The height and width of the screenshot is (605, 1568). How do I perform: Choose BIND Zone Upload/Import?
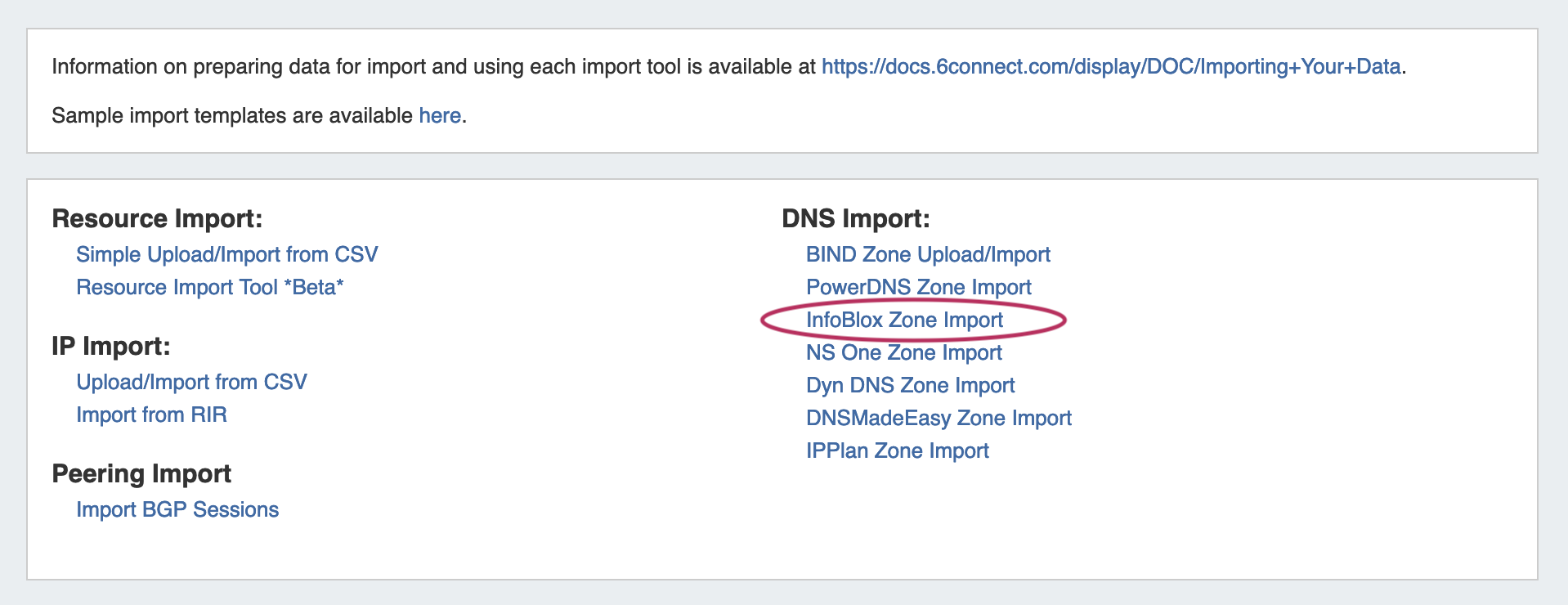pos(928,255)
